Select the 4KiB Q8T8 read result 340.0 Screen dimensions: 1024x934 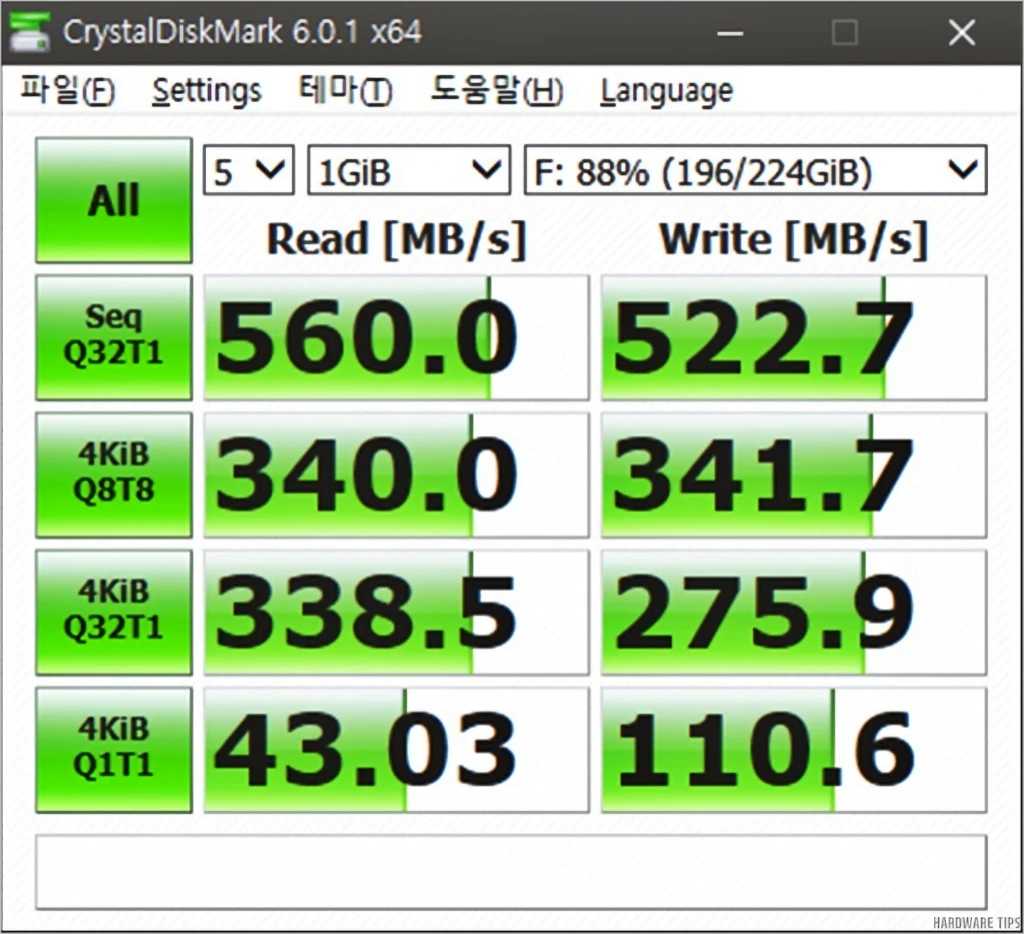(396, 475)
